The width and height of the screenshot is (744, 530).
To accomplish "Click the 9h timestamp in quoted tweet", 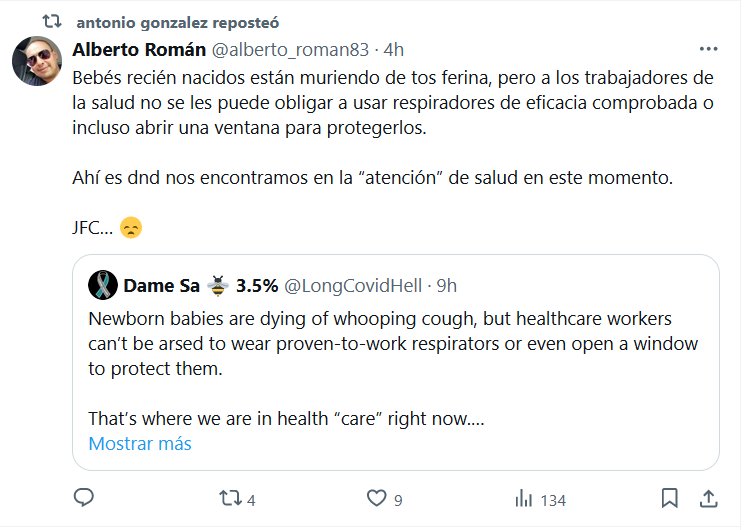I will click(446, 286).
